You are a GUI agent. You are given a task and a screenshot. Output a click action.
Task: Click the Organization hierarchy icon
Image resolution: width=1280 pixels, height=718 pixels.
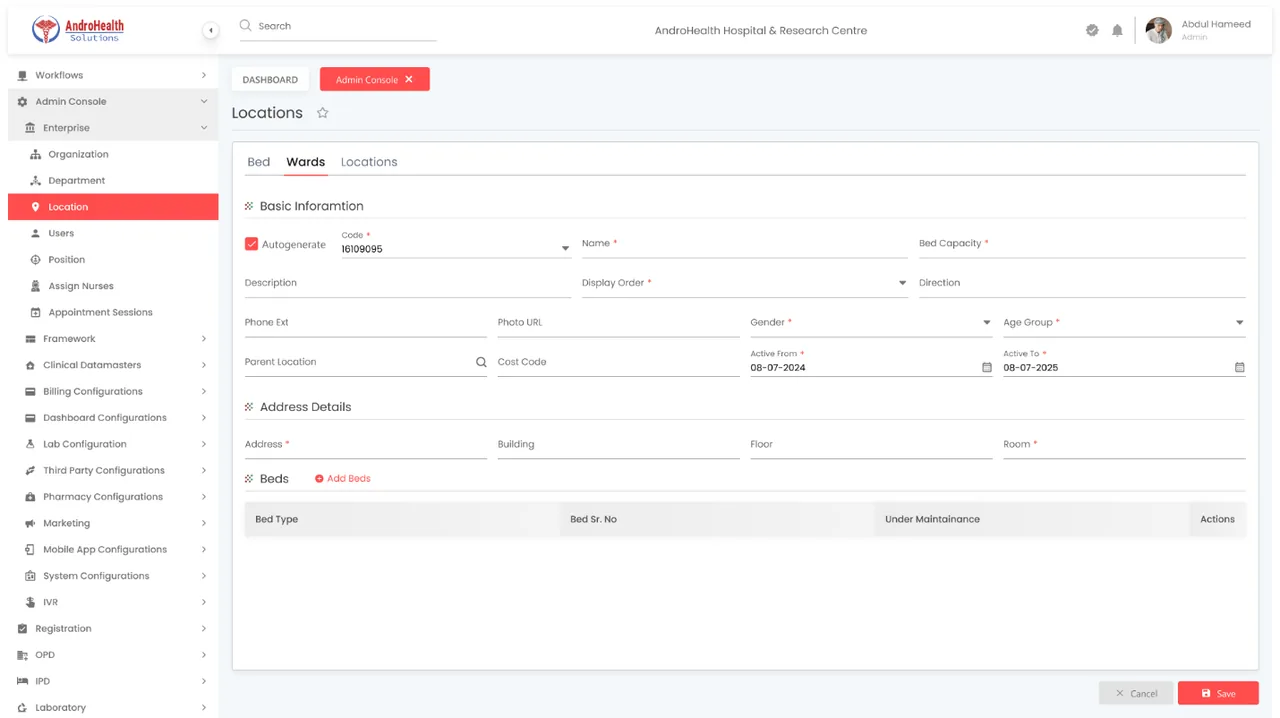coord(36,154)
